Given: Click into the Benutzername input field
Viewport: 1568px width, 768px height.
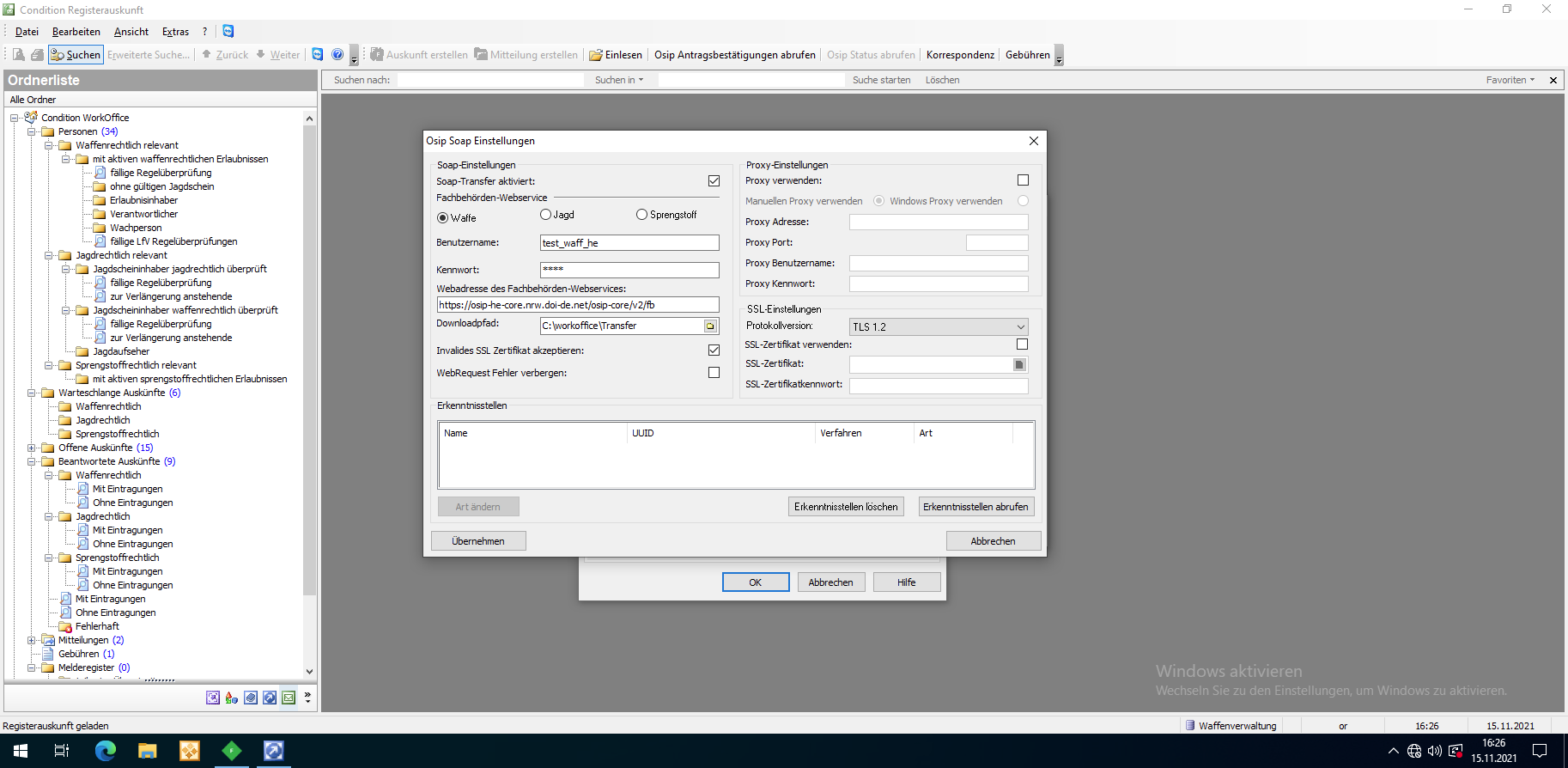Looking at the screenshot, I should (x=629, y=243).
